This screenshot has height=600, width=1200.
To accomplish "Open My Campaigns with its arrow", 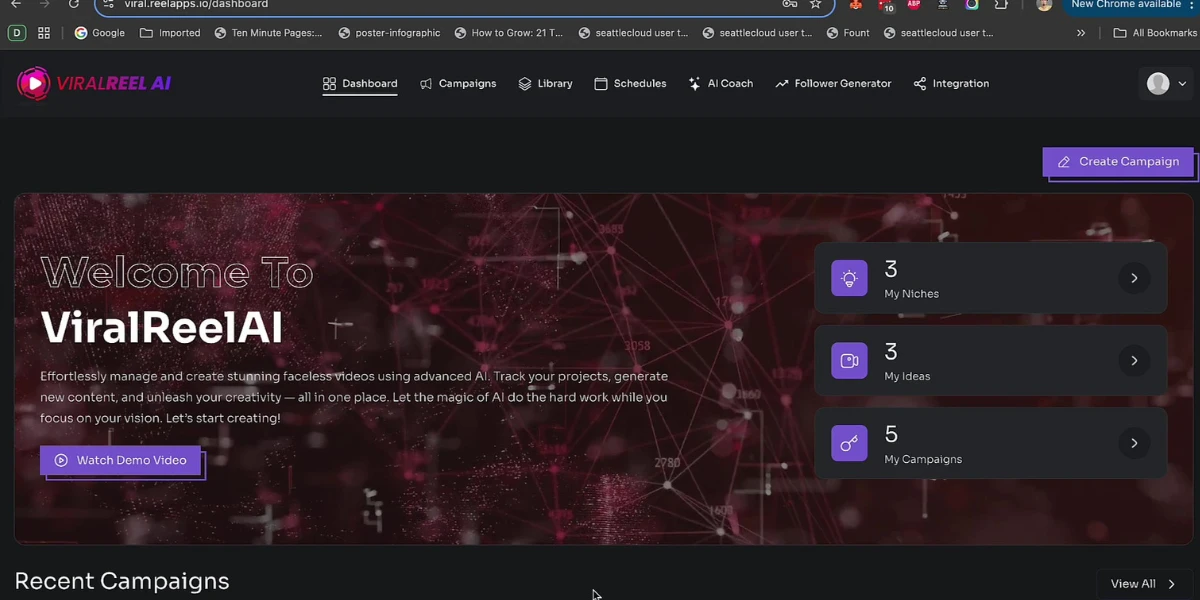I will click(1134, 443).
